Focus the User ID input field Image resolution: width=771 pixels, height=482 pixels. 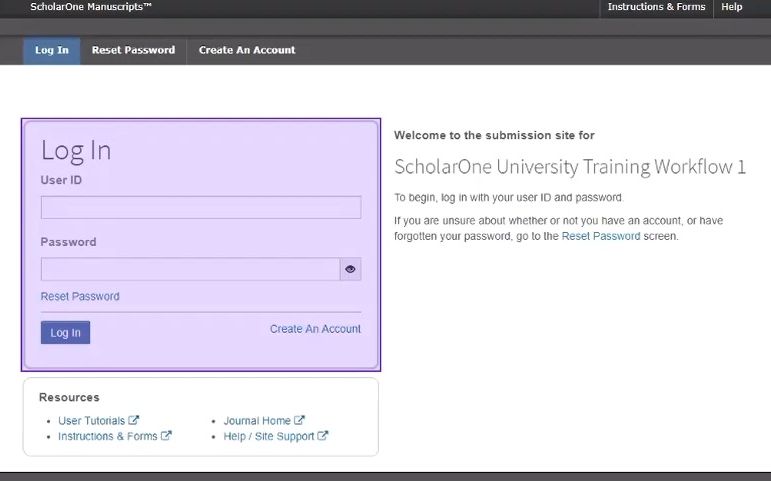click(x=200, y=207)
